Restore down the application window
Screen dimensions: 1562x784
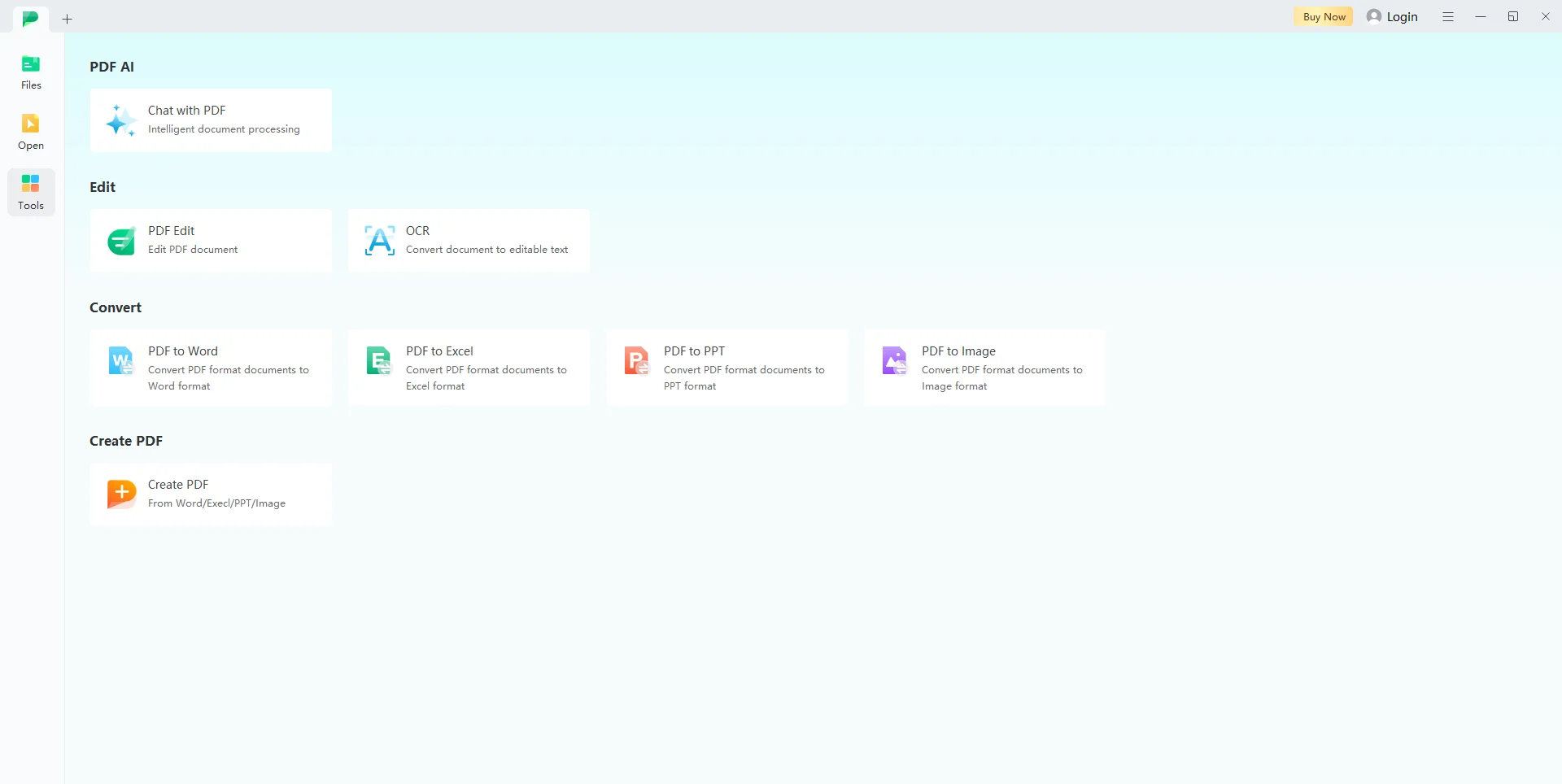click(x=1513, y=16)
